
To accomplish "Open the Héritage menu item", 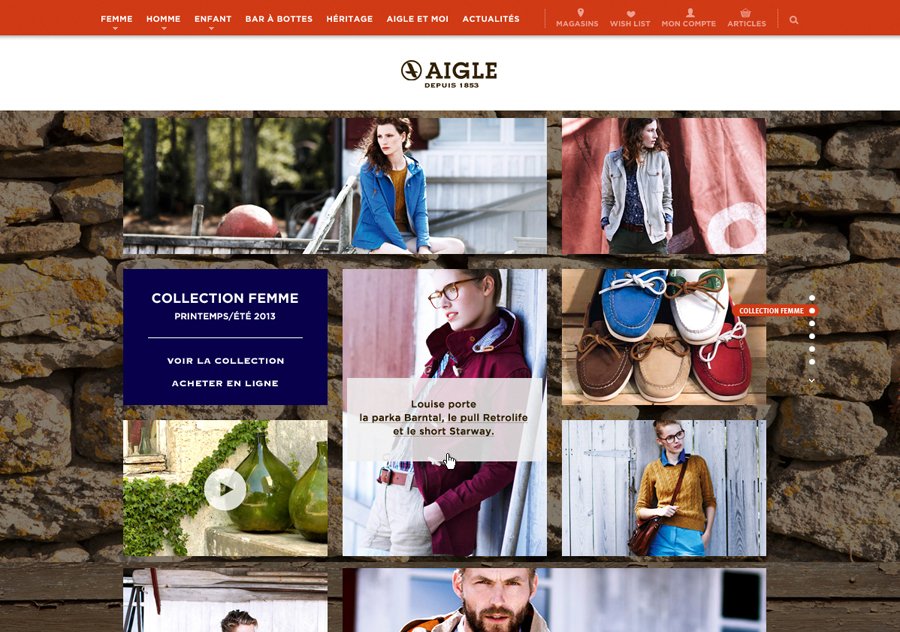I will 350,19.
